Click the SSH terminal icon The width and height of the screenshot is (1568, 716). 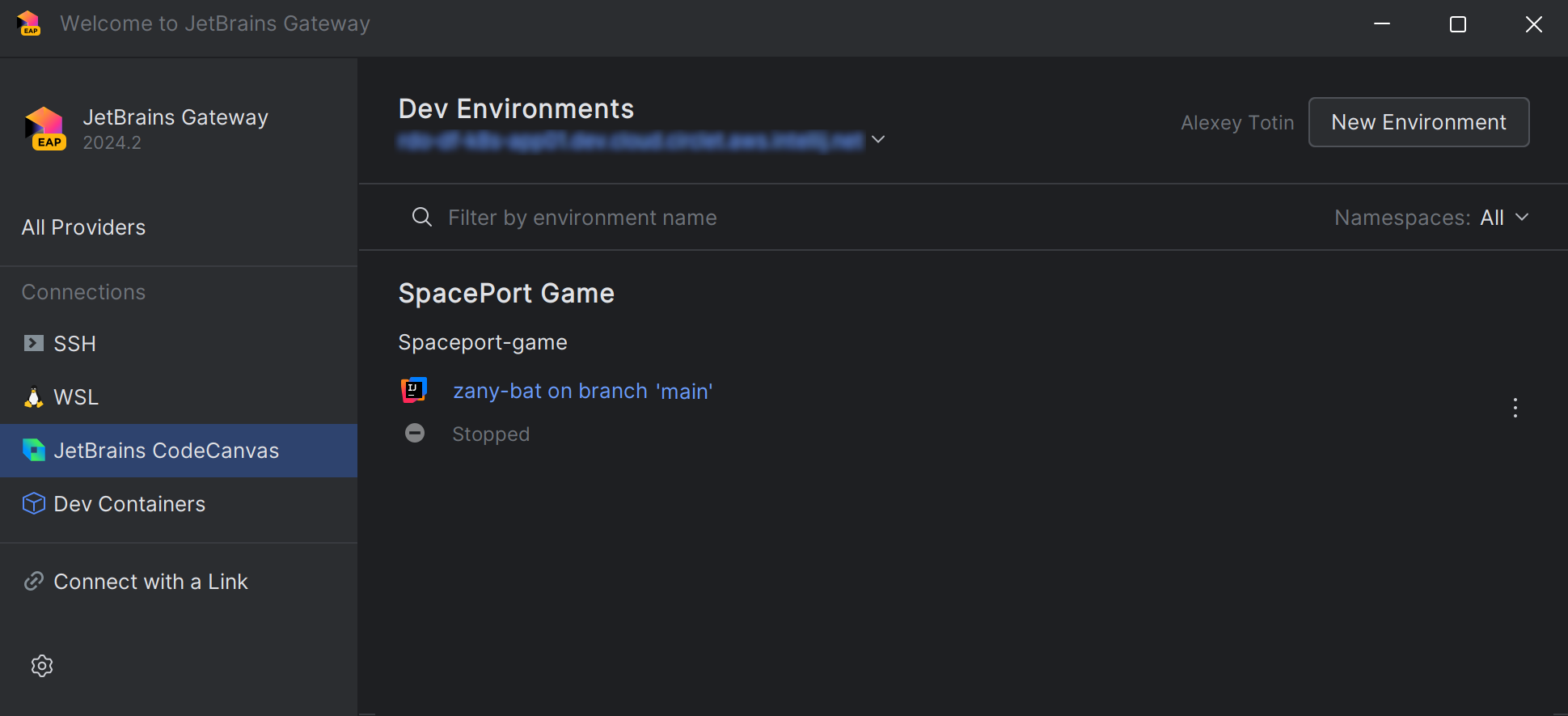(x=33, y=344)
